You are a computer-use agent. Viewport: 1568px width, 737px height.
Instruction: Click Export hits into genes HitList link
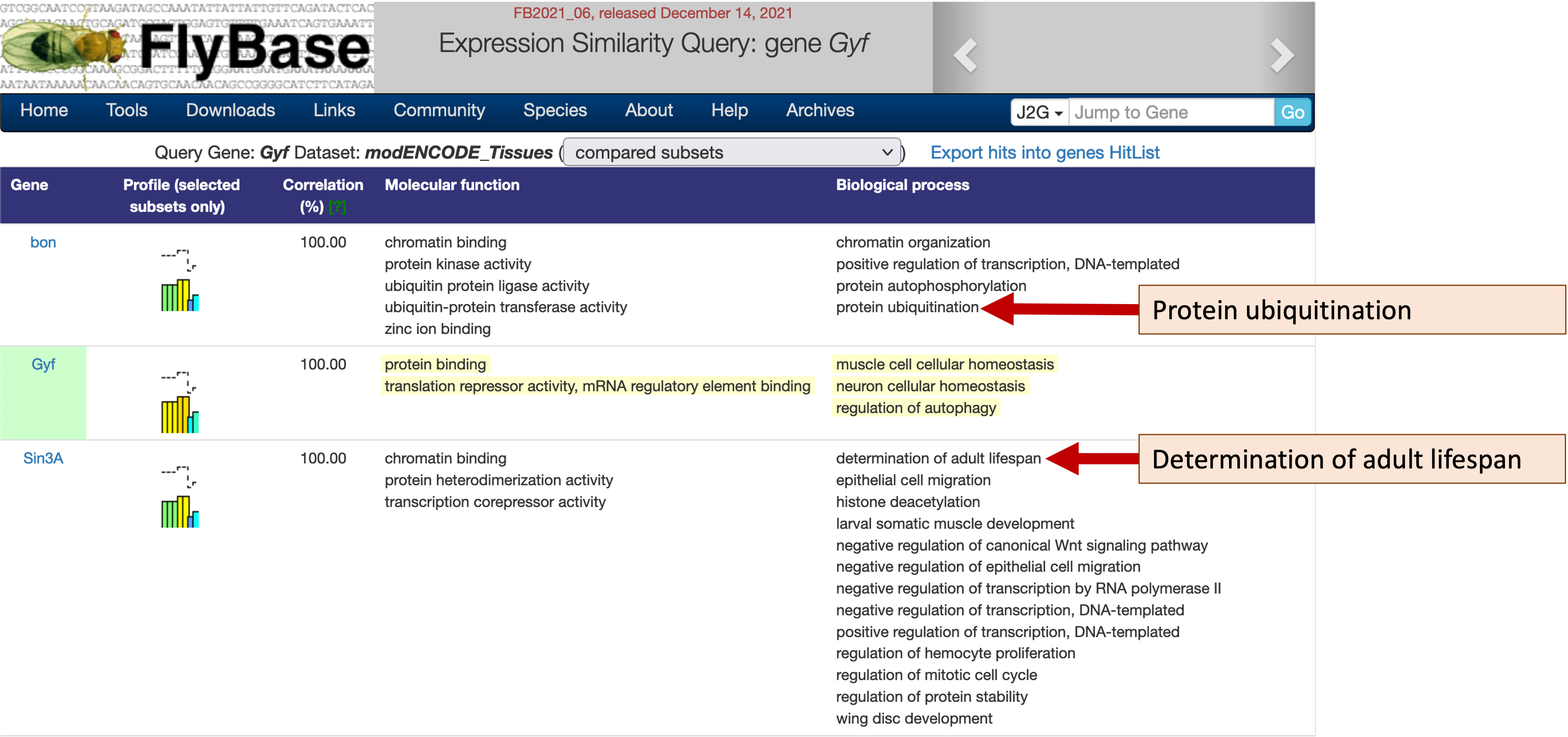pos(1044,152)
